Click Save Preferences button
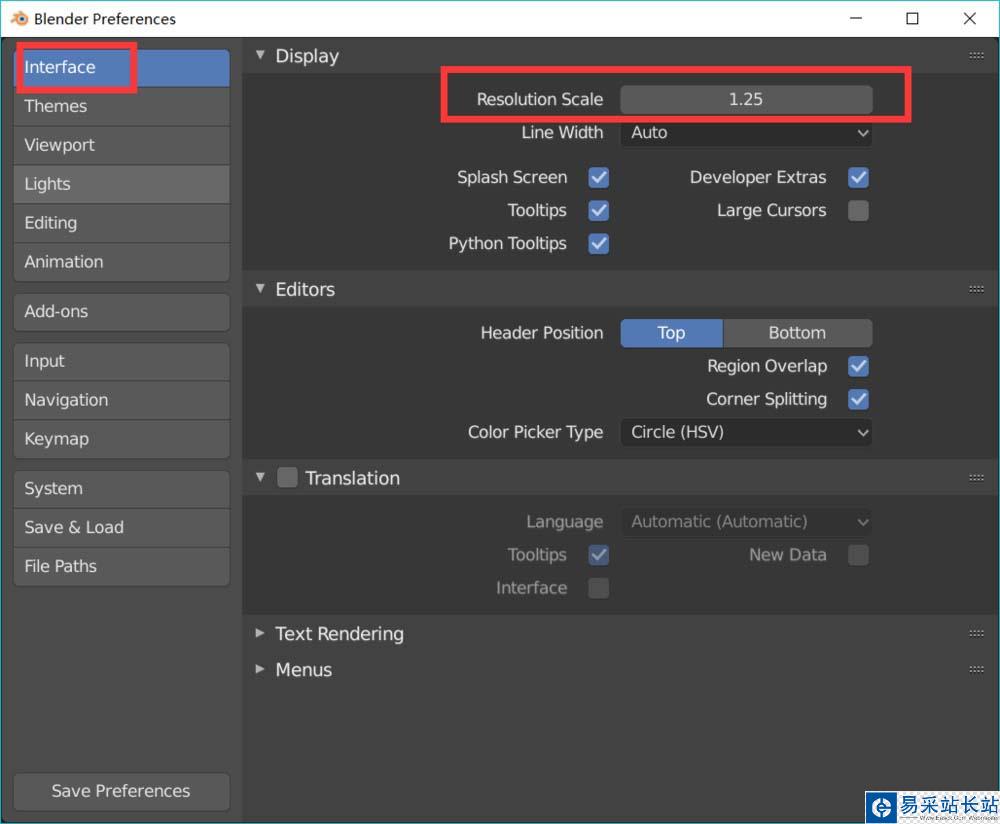The image size is (1000, 824). tap(121, 791)
